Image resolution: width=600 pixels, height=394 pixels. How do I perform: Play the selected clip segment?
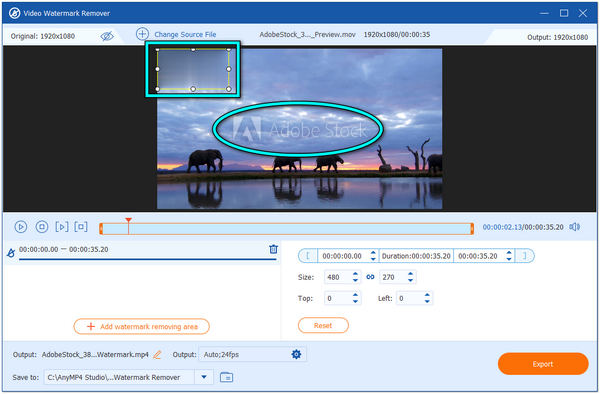pyautogui.click(x=62, y=227)
